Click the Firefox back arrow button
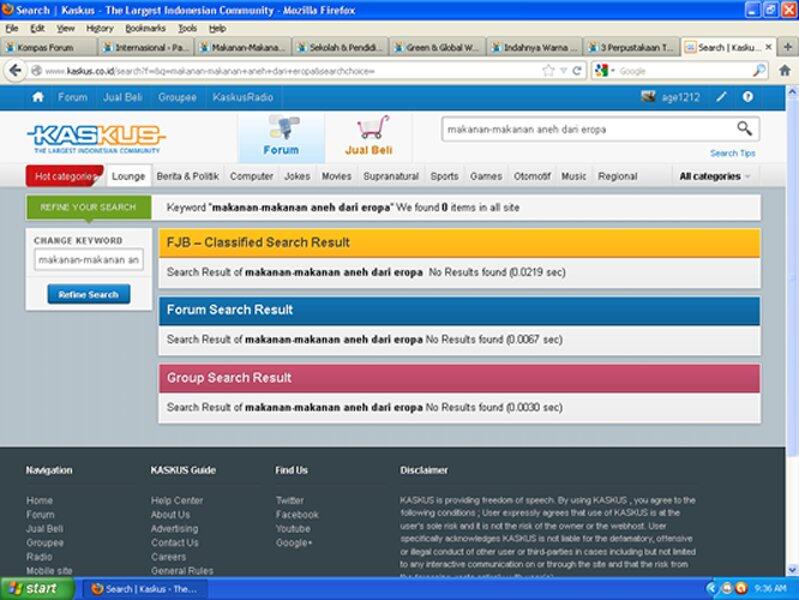 (x=15, y=70)
